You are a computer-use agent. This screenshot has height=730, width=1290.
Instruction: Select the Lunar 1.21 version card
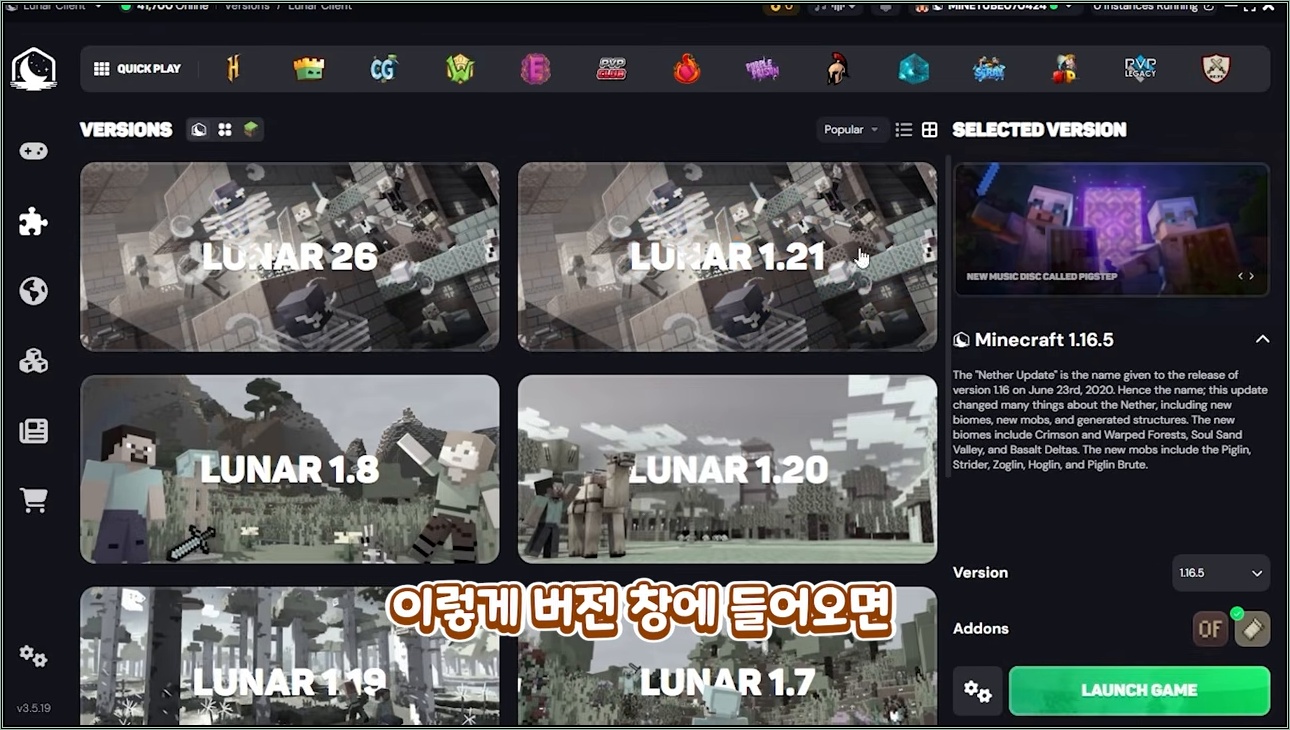pyautogui.click(x=728, y=257)
